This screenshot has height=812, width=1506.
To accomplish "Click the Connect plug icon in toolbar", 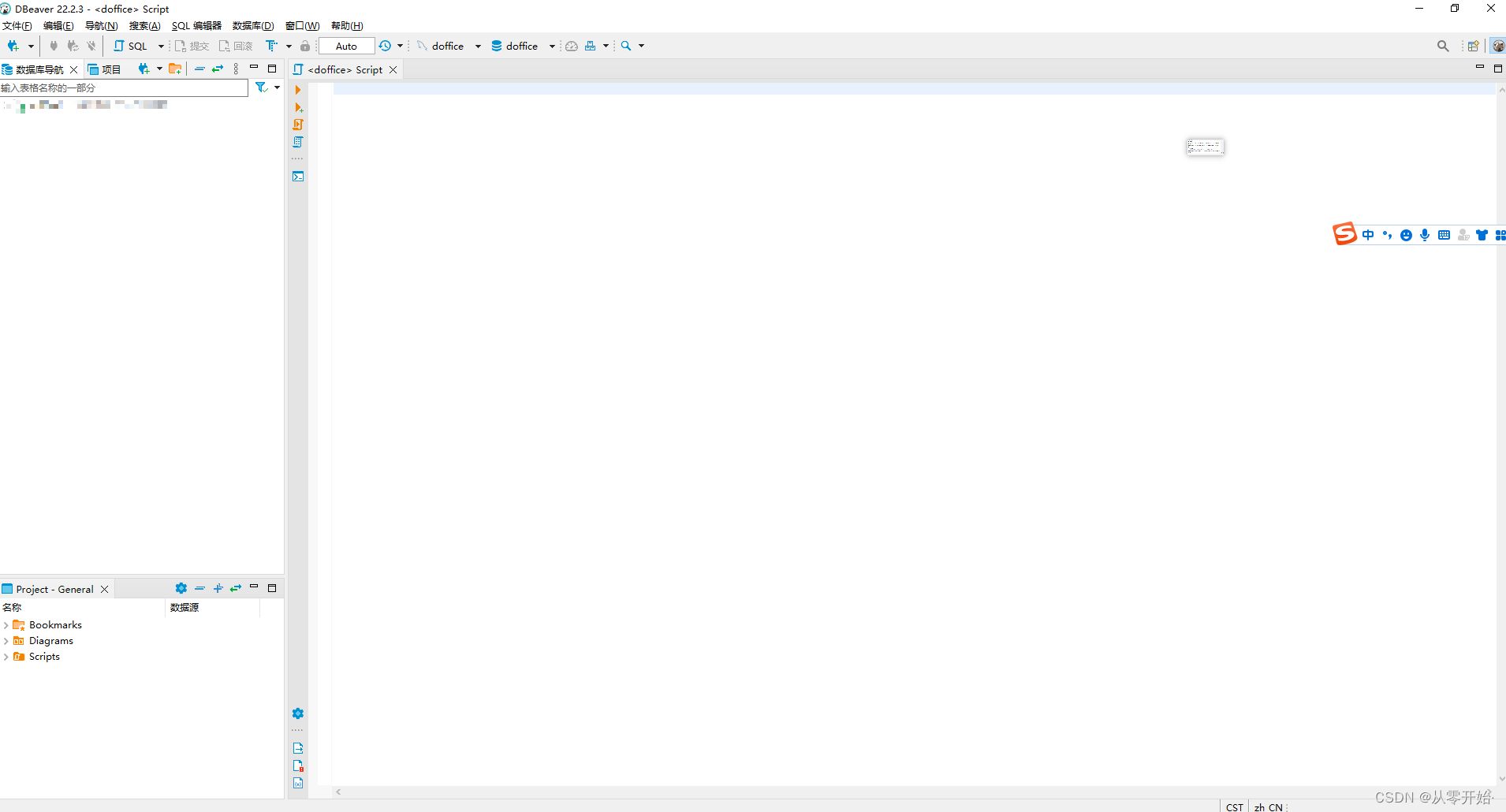I will 54,46.
